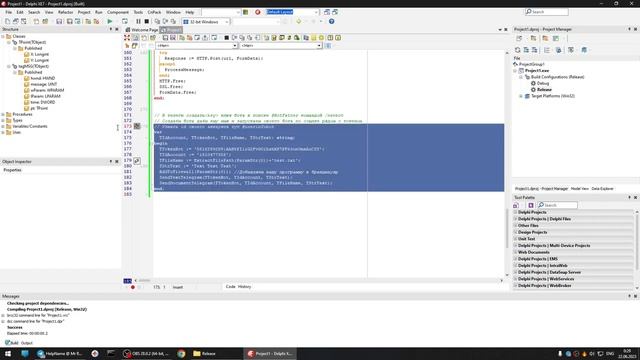Pause the running program
The height and width of the screenshot is (360, 640).
(138, 21)
